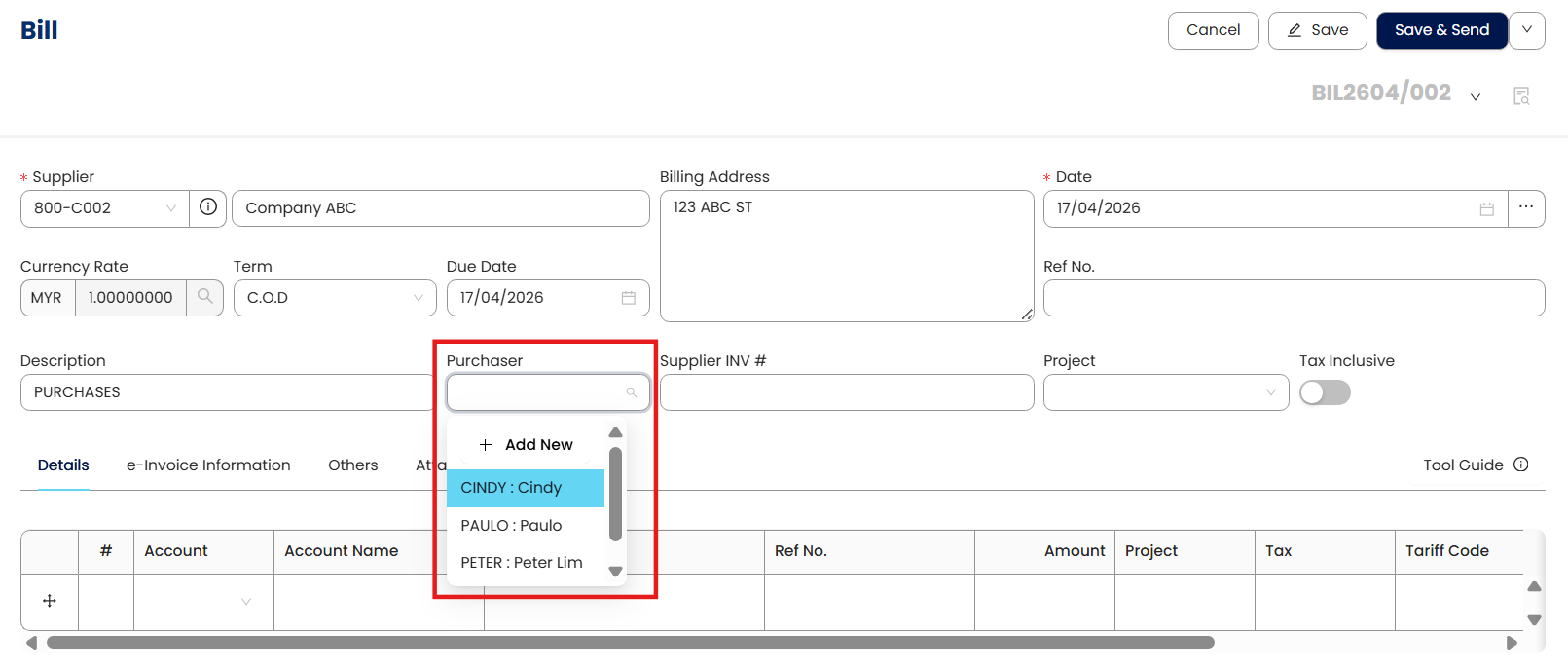Click the Cancel button
Viewport: 1568px width, 669px height.
(1213, 30)
